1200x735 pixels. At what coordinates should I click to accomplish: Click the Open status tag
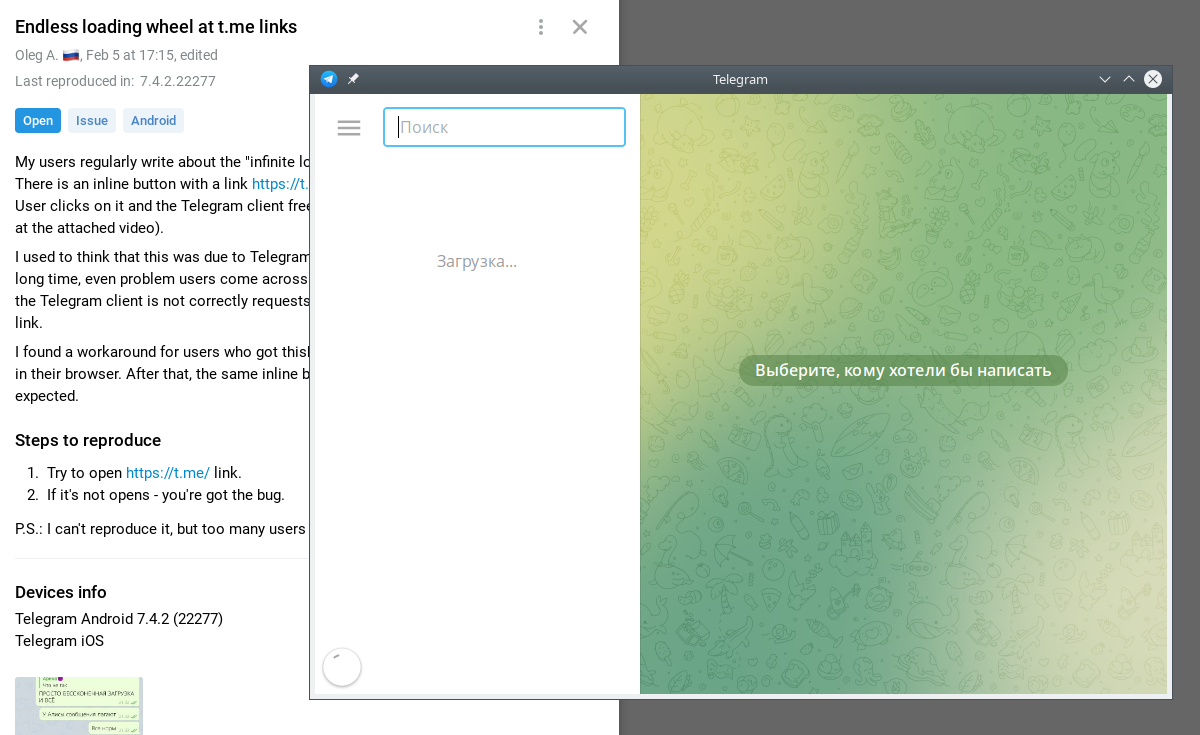(38, 121)
